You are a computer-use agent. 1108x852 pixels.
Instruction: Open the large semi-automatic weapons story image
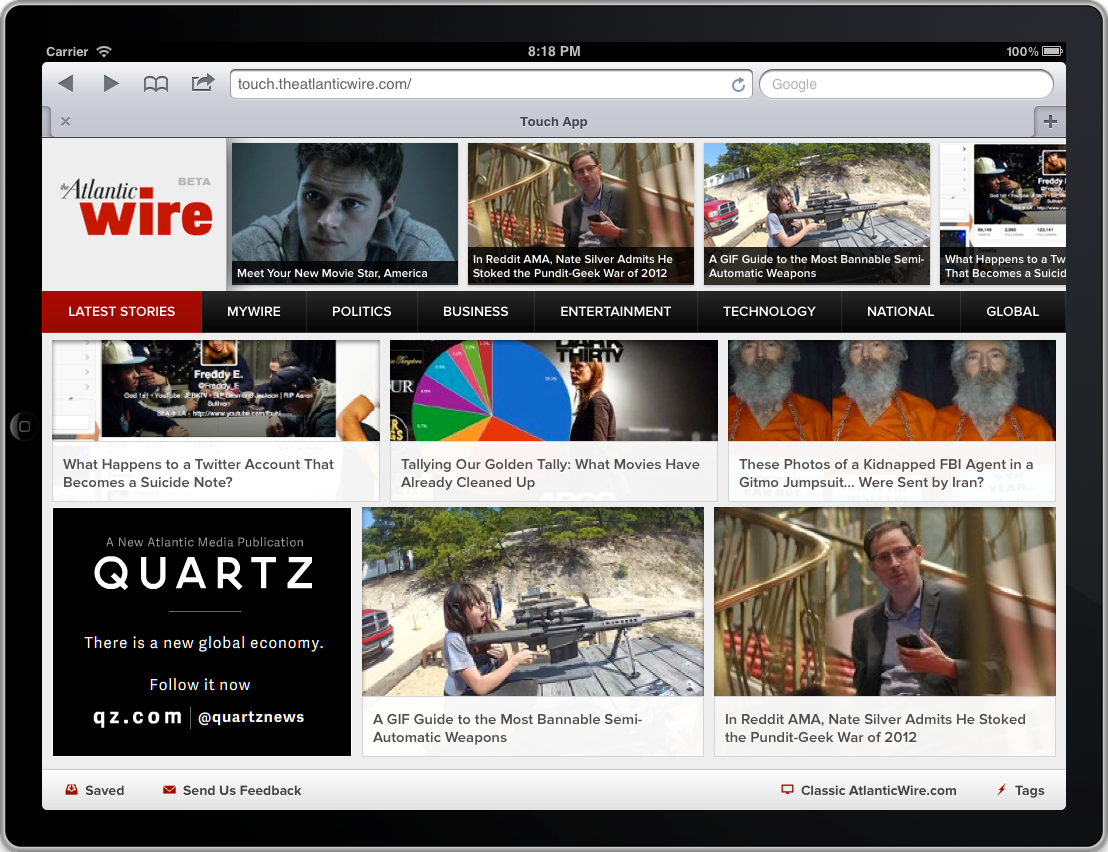coord(533,602)
